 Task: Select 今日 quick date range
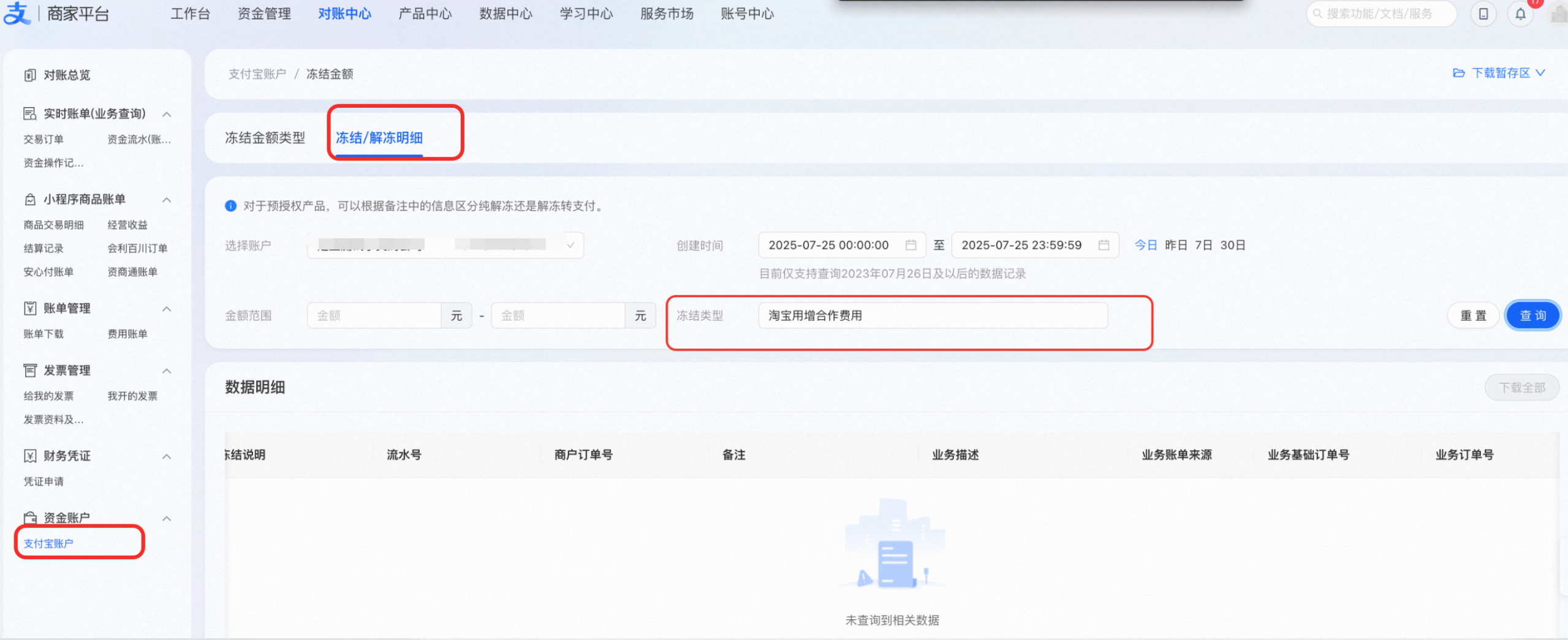click(x=1145, y=245)
